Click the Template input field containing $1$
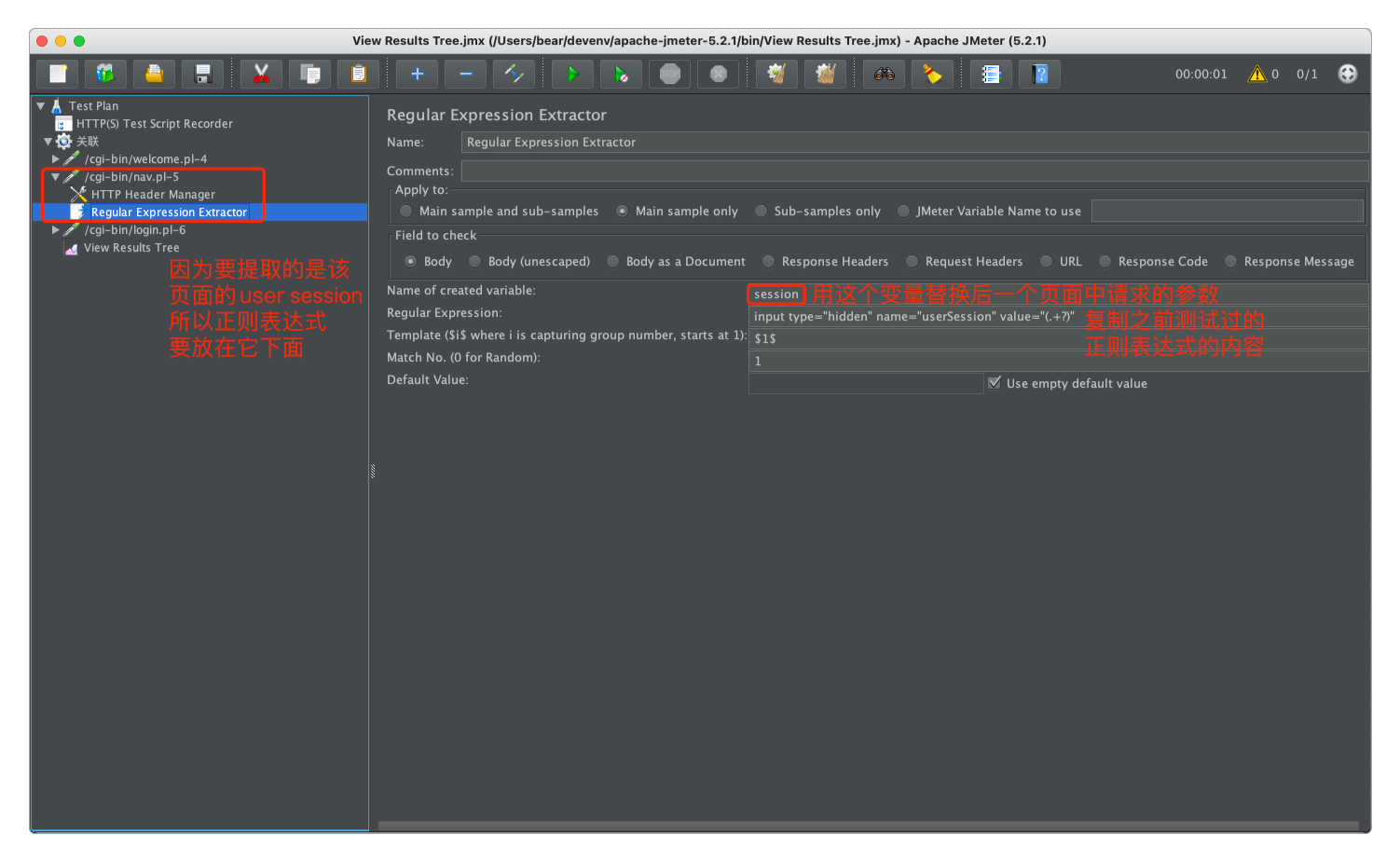The width and height of the screenshot is (1400, 862). pos(1058,339)
